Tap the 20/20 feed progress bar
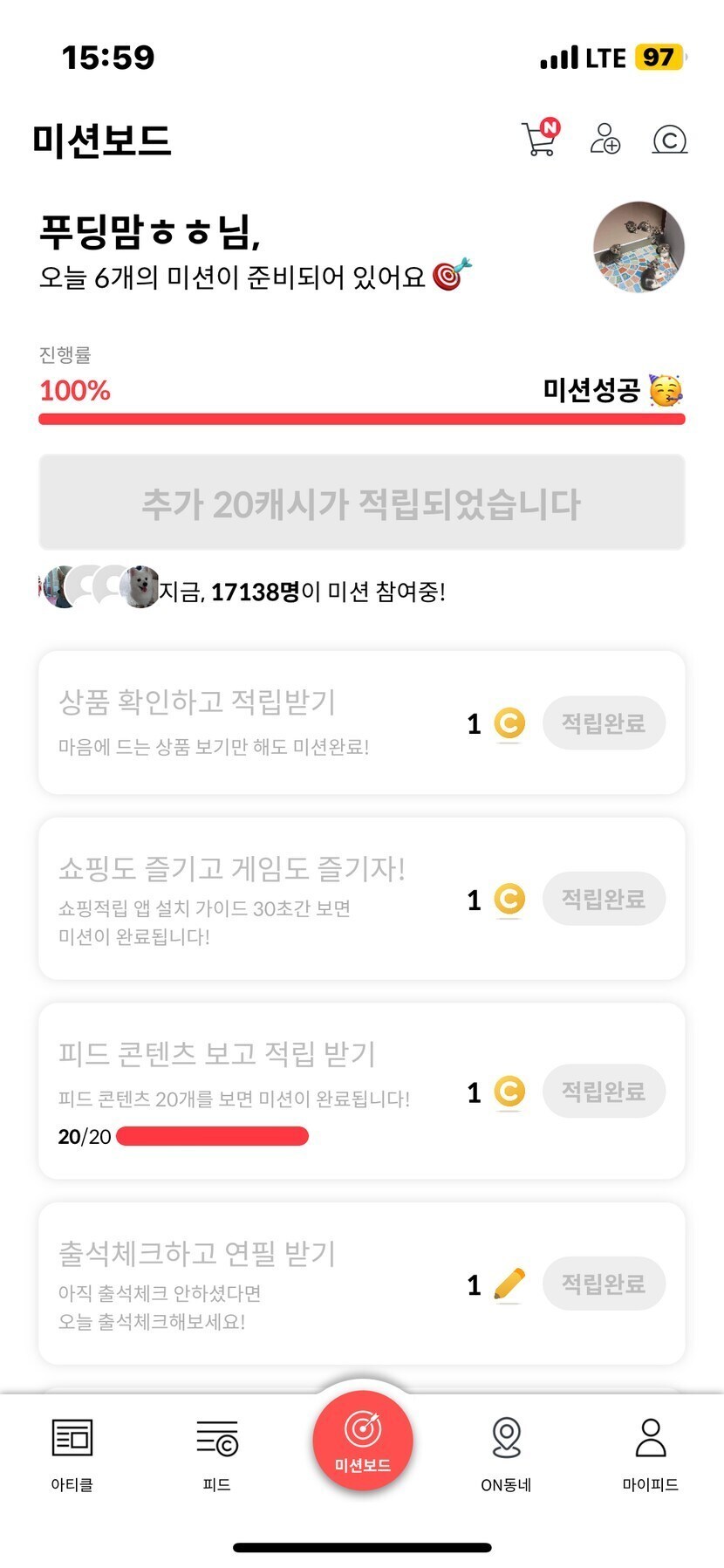Image resolution: width=724 pixels, height=1568 pixels. click(212, 1136)
